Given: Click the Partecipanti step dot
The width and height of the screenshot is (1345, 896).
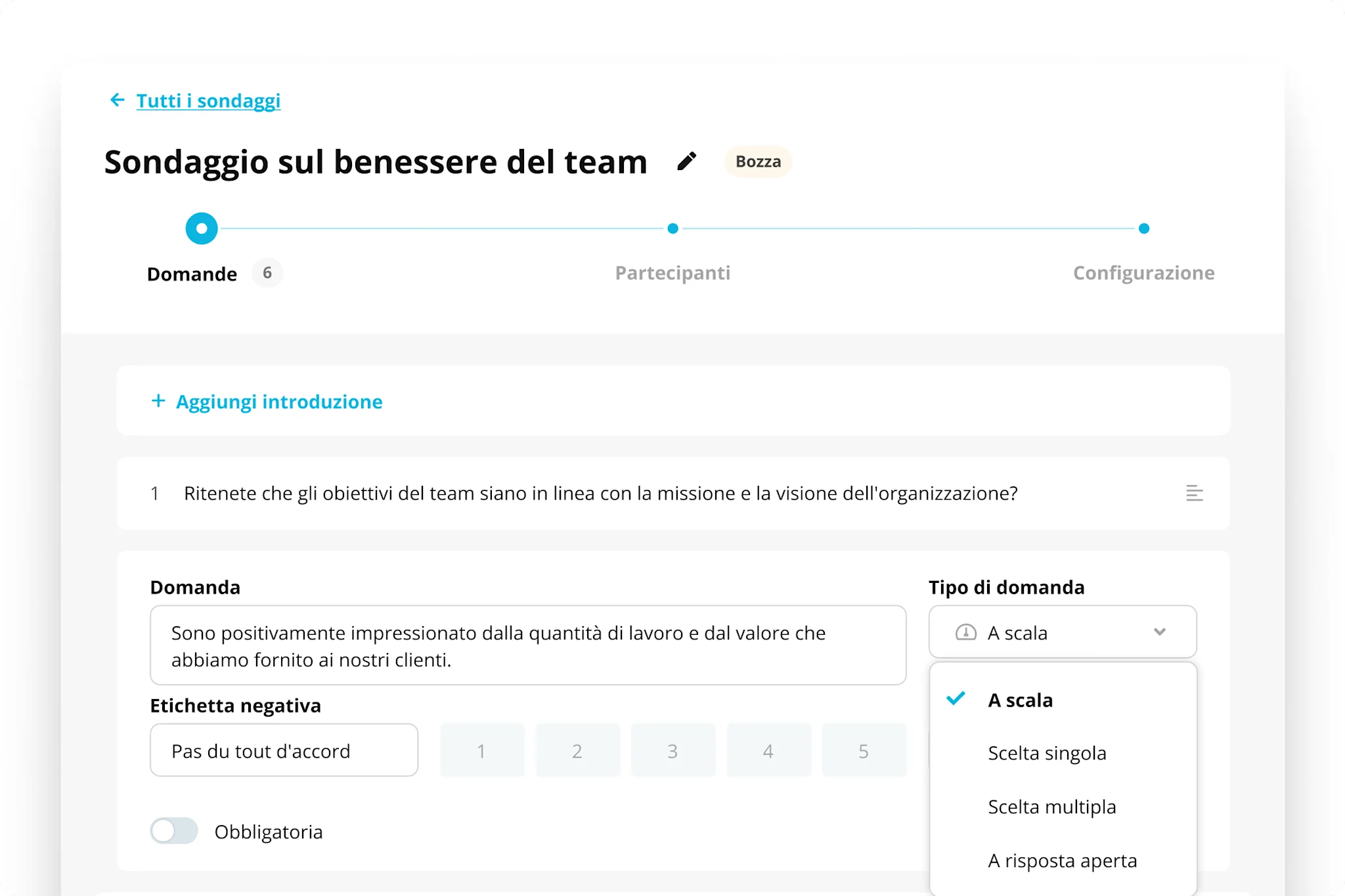Looking at the screenshot, I should coord(672,228).
